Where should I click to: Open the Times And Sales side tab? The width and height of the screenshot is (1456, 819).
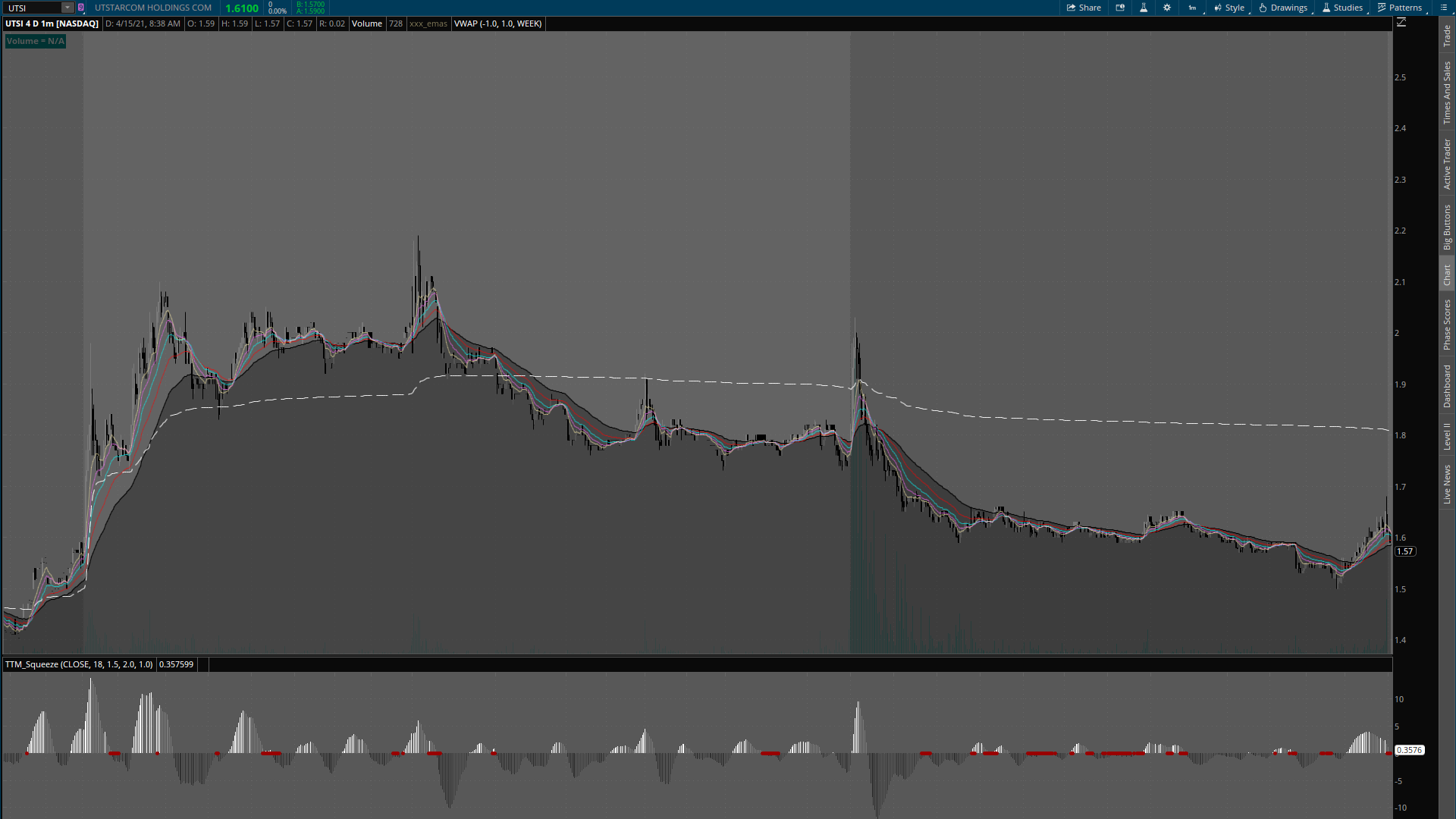(1447, 93)
